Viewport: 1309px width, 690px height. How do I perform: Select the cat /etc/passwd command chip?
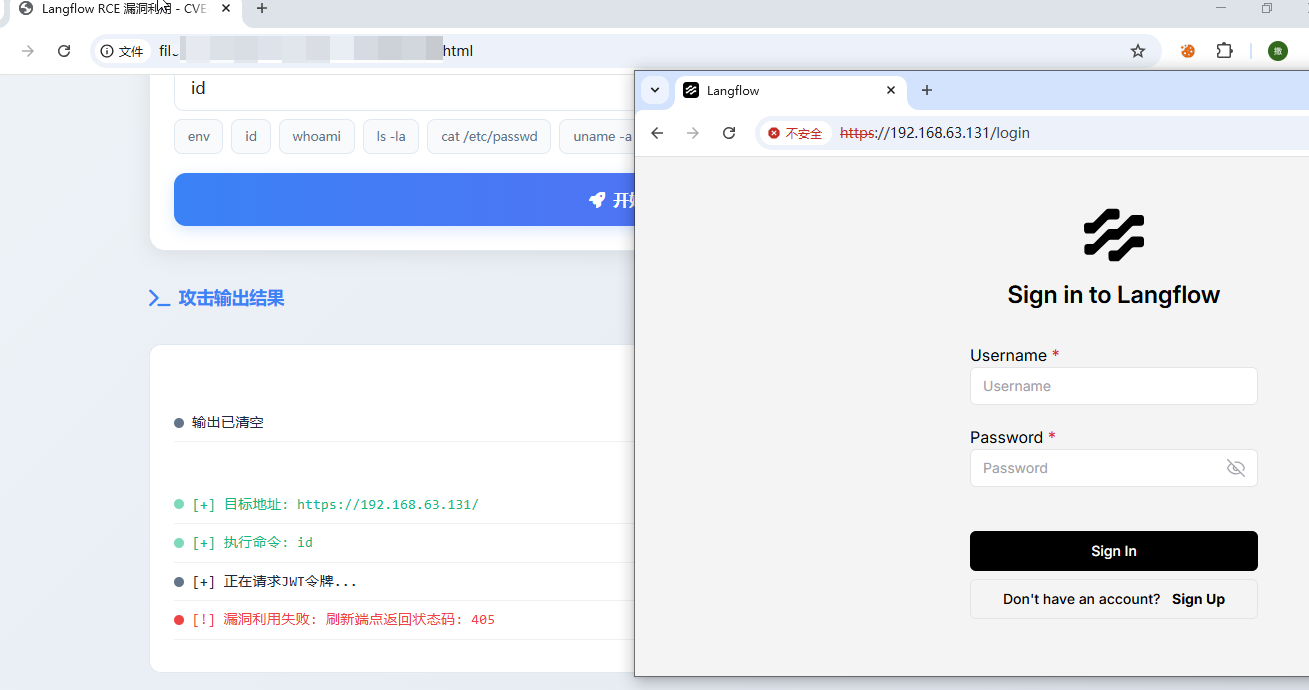point(489,136)
